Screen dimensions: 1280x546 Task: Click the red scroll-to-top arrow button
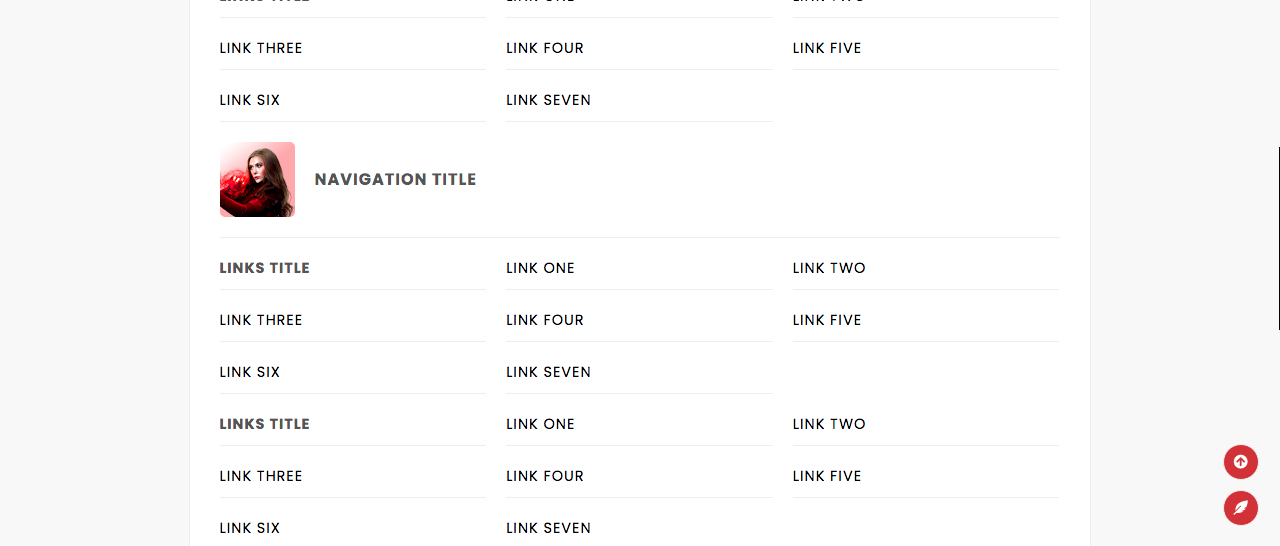pyautogui.click(x=1240, y=462)
